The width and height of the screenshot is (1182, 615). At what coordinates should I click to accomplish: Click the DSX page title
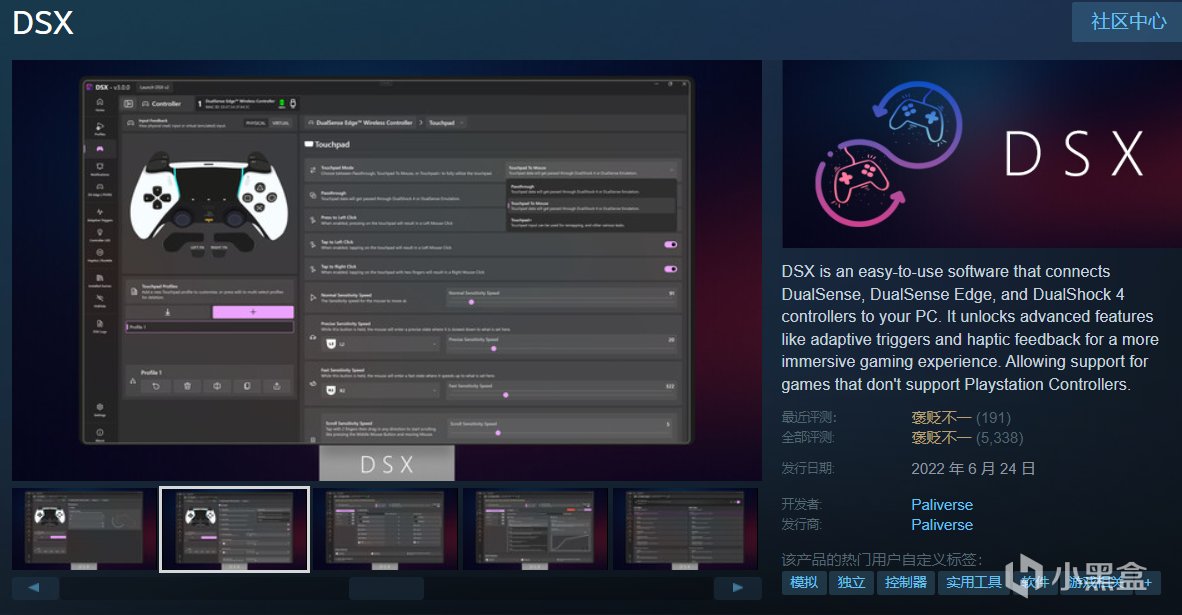point(43,23)
